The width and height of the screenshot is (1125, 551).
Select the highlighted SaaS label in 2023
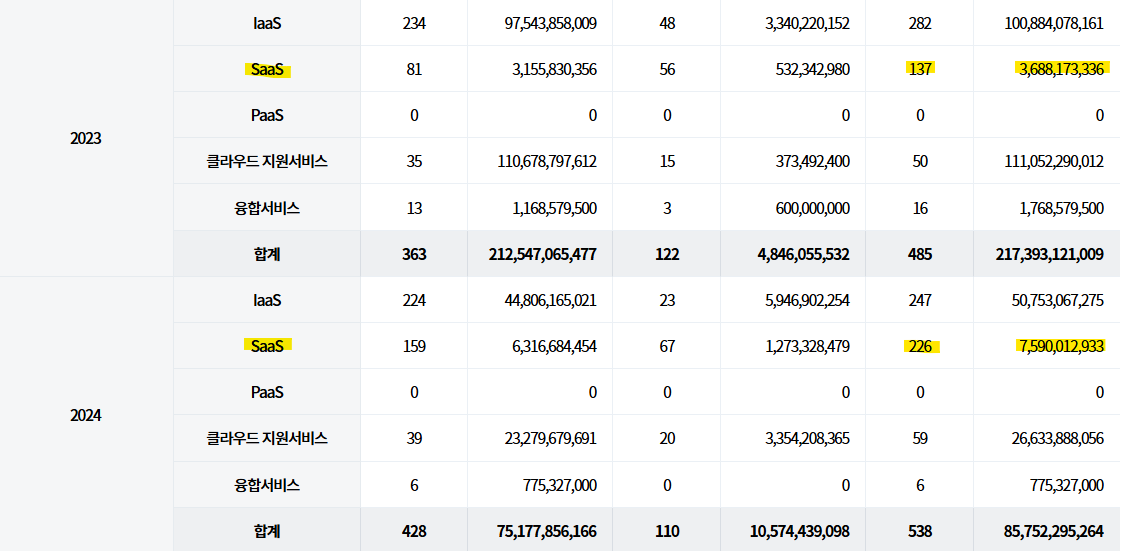coord(267,69)
